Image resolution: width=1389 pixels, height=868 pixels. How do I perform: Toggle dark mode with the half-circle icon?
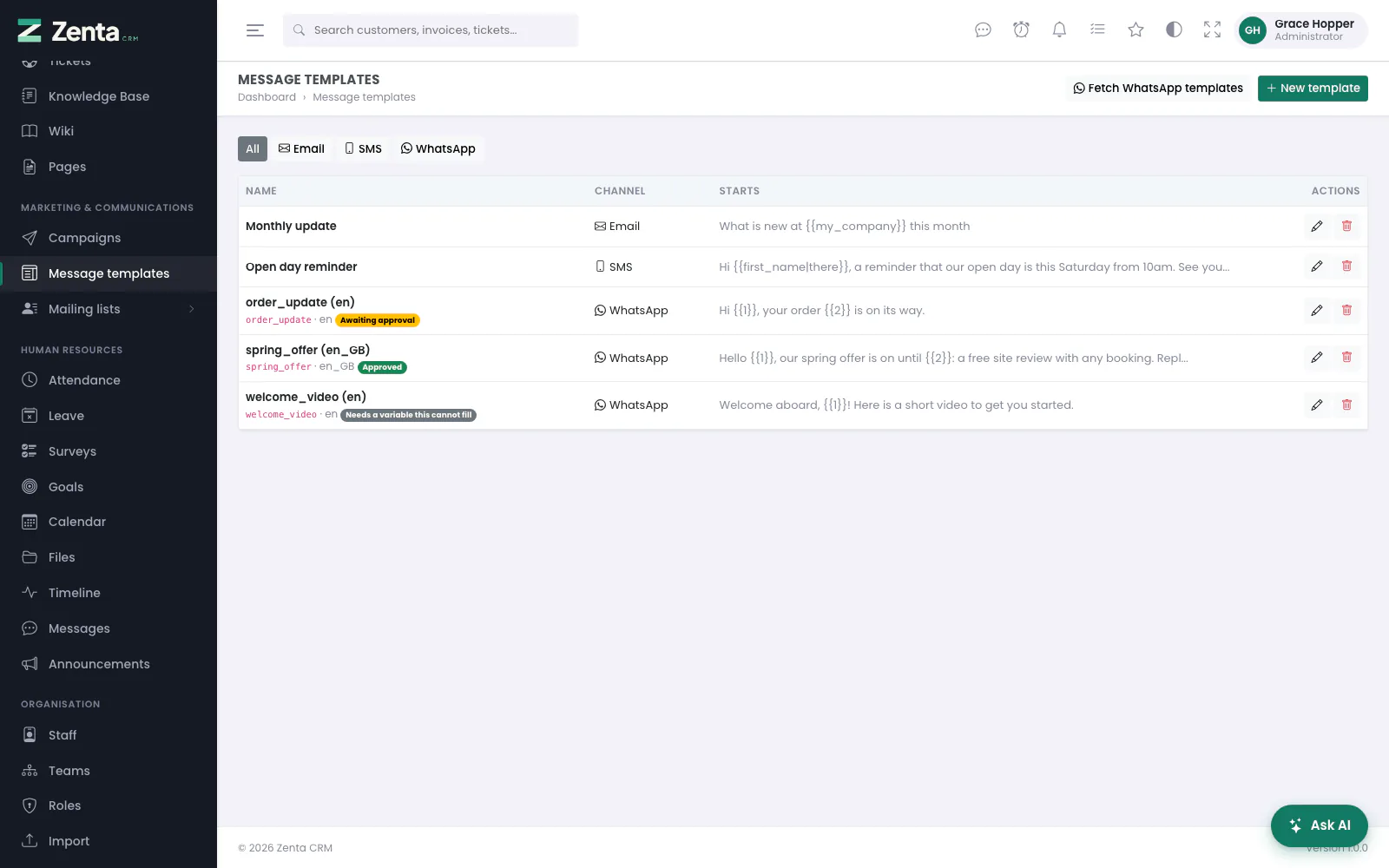[1174, 30]
